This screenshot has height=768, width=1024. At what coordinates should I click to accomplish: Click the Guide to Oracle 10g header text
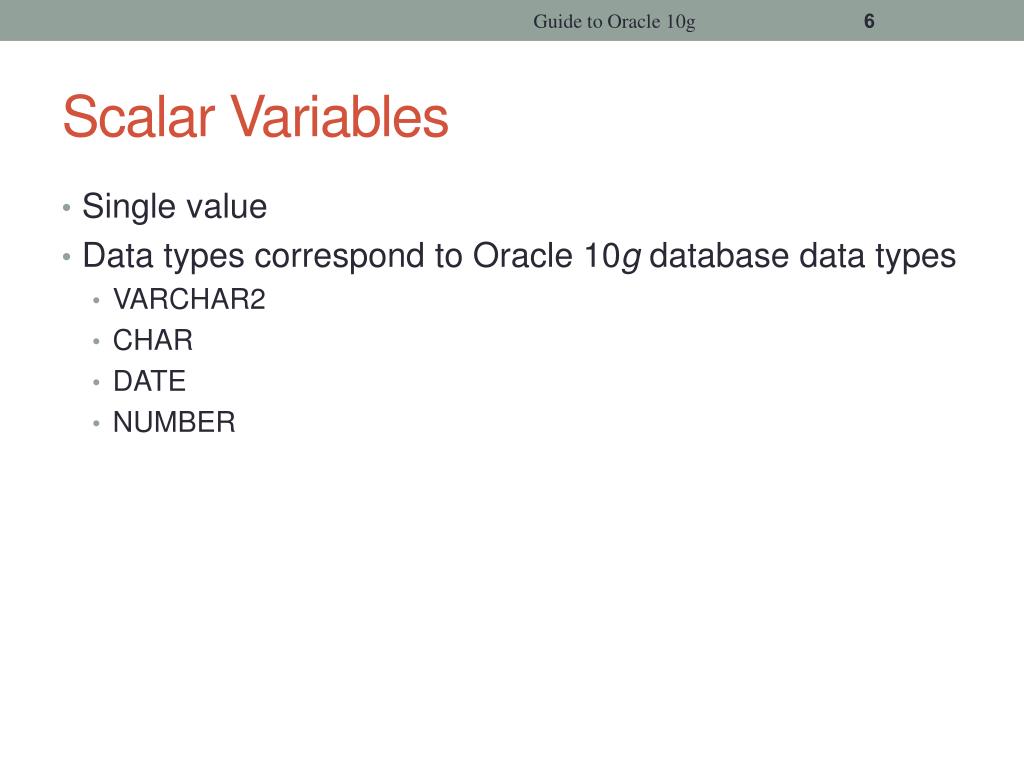[x=614, y=22]
